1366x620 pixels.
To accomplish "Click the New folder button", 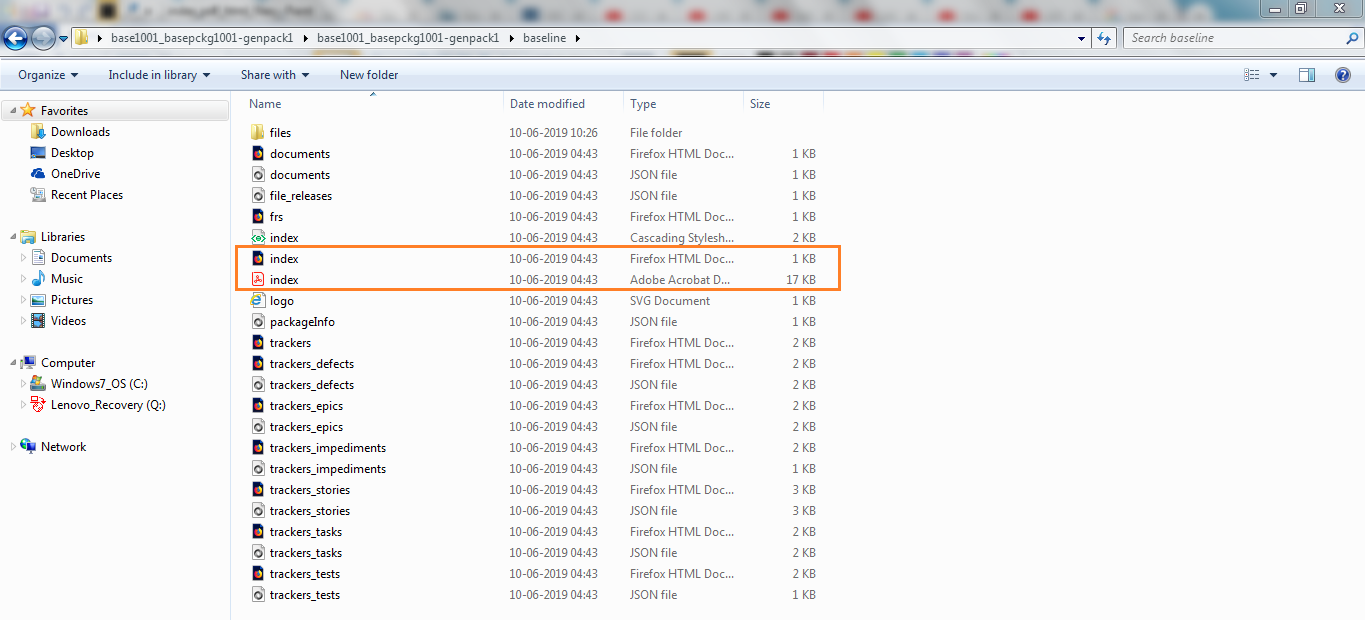I will coord(369,75).
